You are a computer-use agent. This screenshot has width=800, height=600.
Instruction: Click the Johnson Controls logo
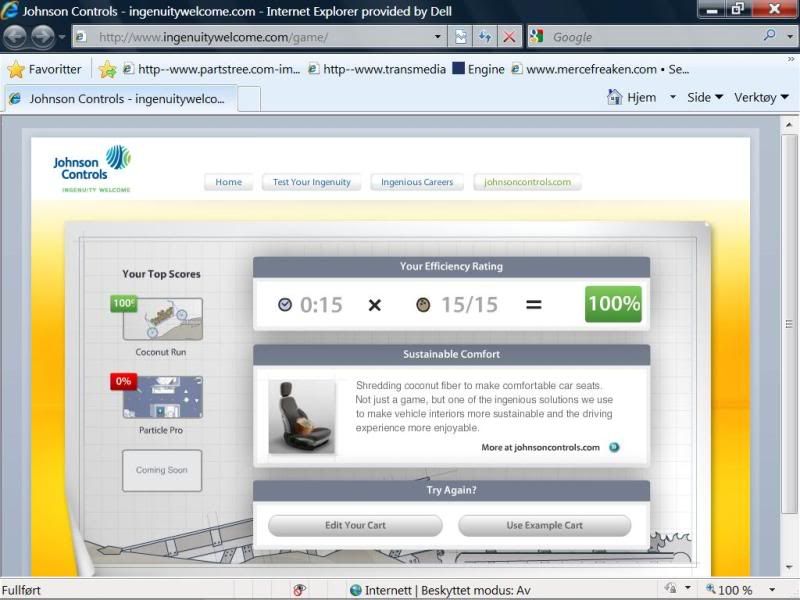pos(92,167)
